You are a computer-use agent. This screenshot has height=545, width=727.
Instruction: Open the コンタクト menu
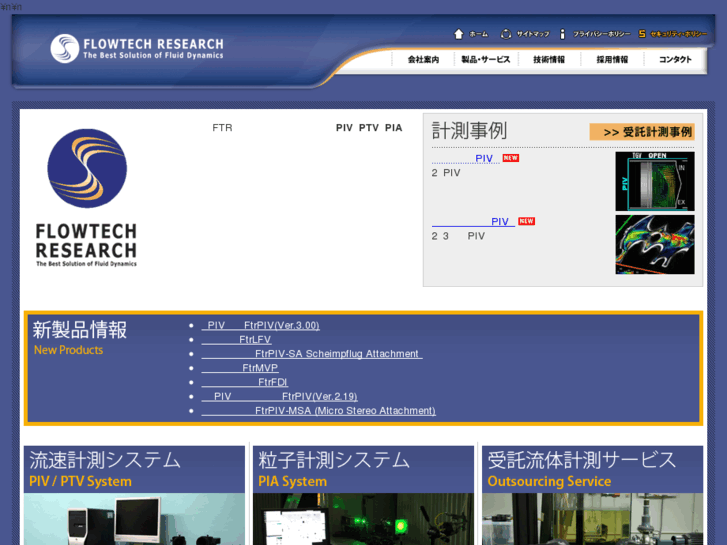[x=675, y=60]
